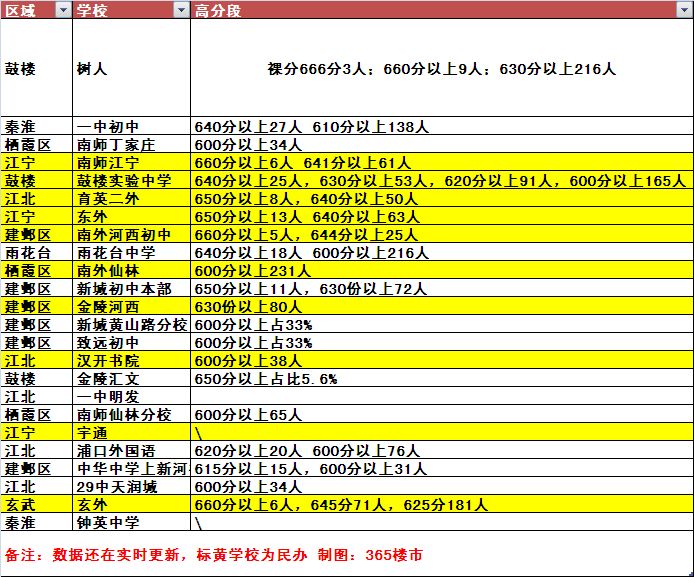
Task: Click cell 660分以上5人，644分以上25人
Action: (442, 235)
